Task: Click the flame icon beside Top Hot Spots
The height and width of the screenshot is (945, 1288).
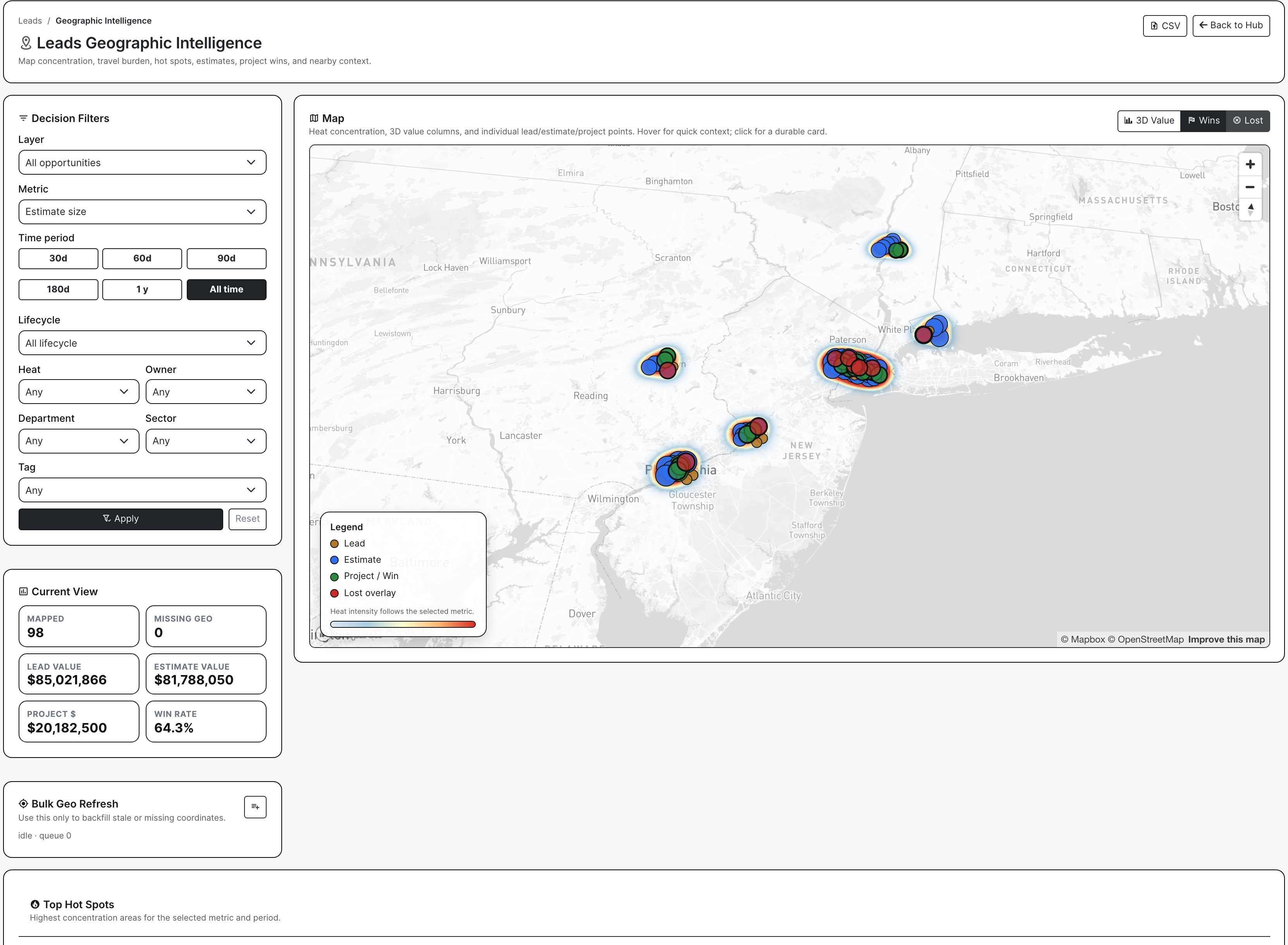Action: [x=35, y=904]
